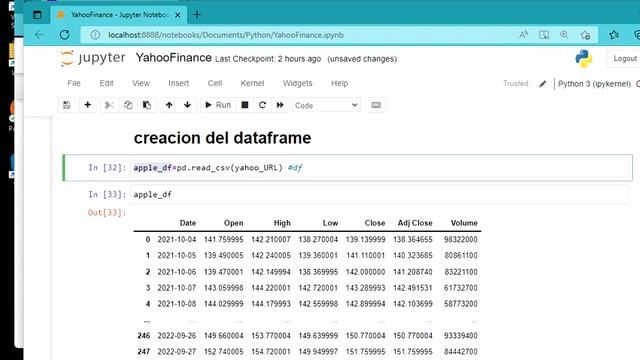The height and width of the screenshot is (360, 640).
Task: Open a new browser tab
Action: point(197,15)
